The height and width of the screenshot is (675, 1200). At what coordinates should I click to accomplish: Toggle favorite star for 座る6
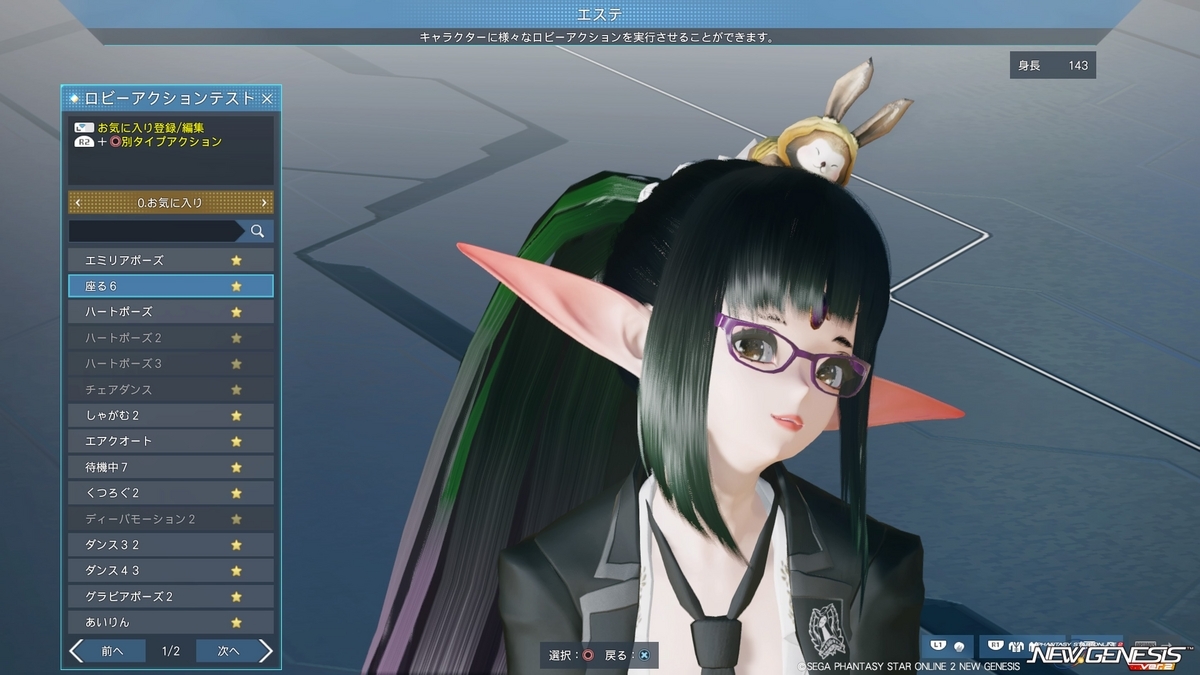point(237,286)
